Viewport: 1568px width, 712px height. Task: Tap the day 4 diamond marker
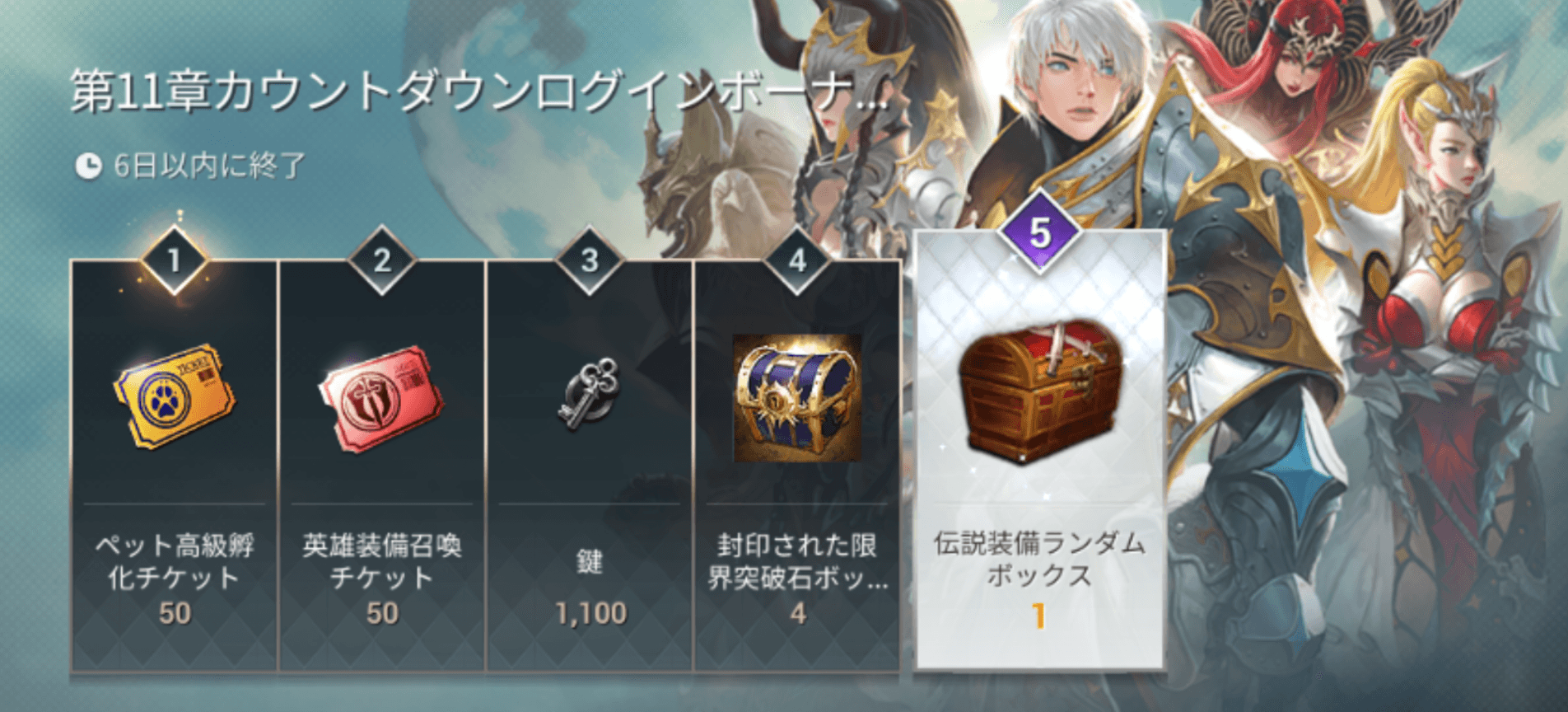pyautogui.click(x=797, y=260)
